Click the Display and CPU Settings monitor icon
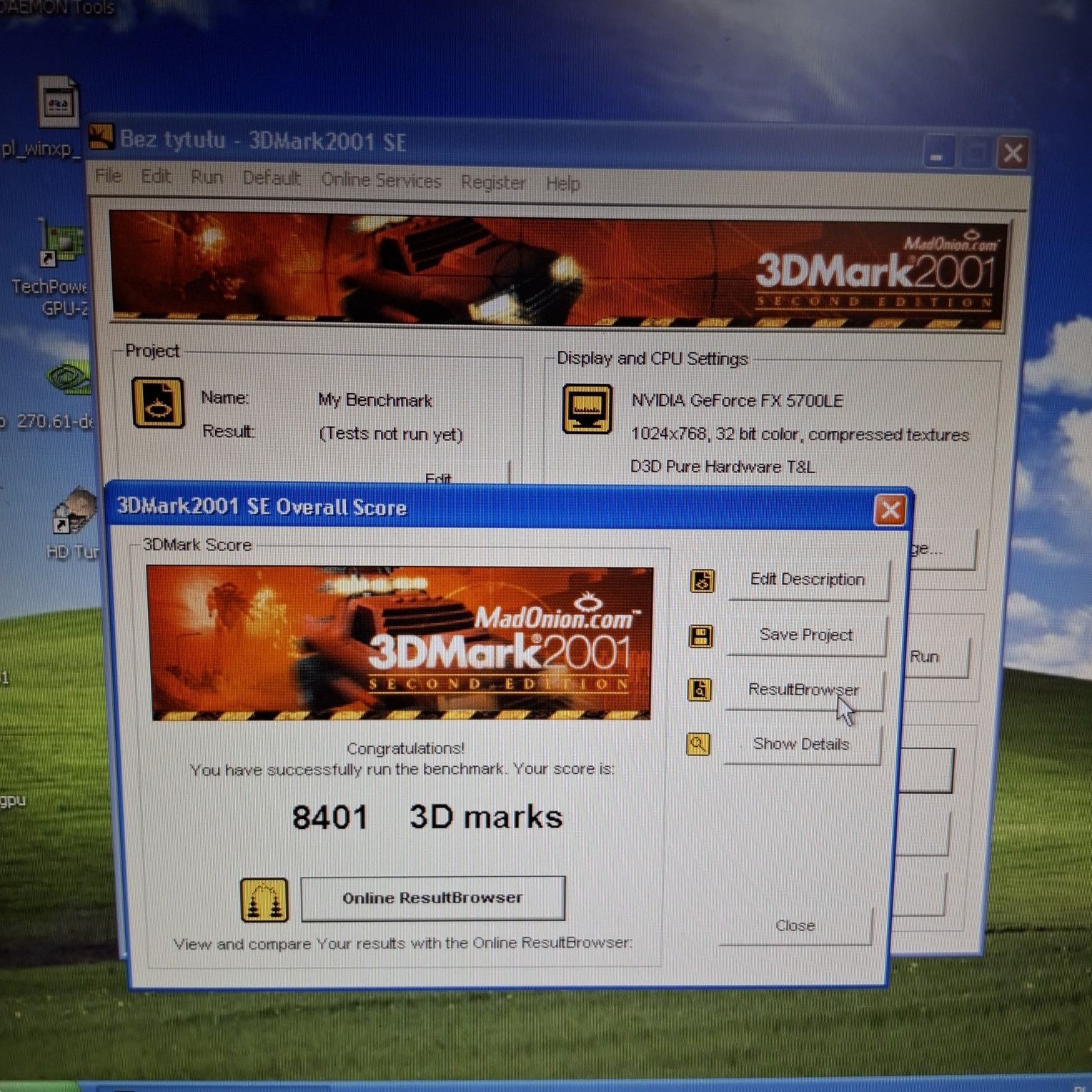 pyautogui.click(x=587, y=409)
